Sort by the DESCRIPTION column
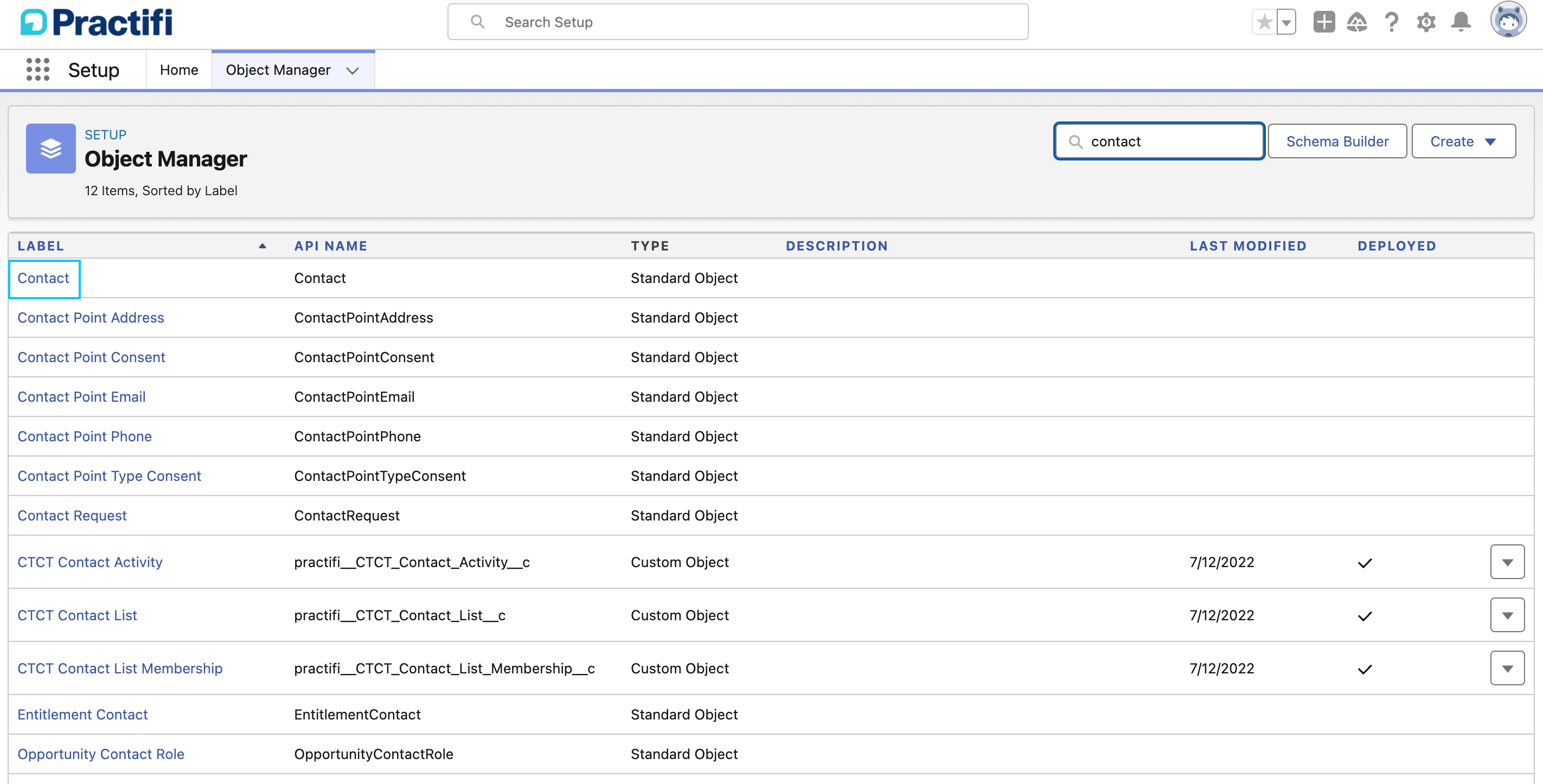This screenshot has height=784, width=1543. pos(837,246)
